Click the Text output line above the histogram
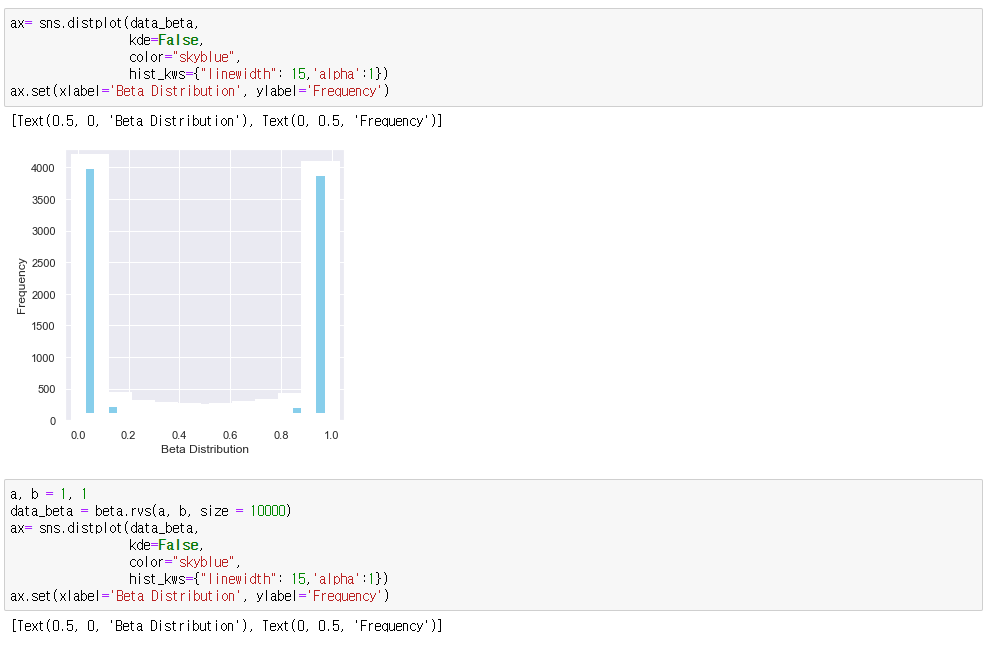This screenshot has height=648, width=997. (x=226, y=121)
